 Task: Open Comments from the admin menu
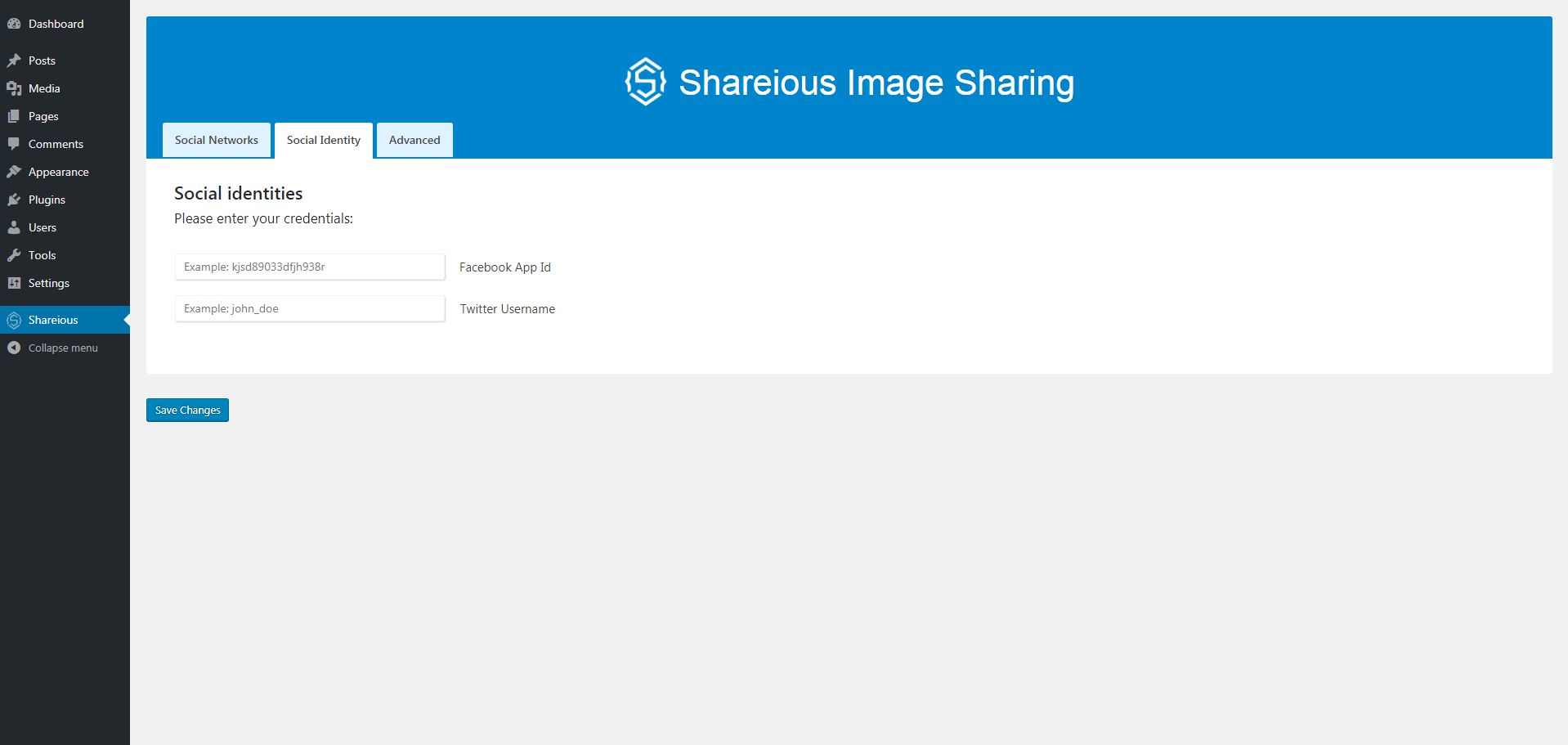[65, 144]
